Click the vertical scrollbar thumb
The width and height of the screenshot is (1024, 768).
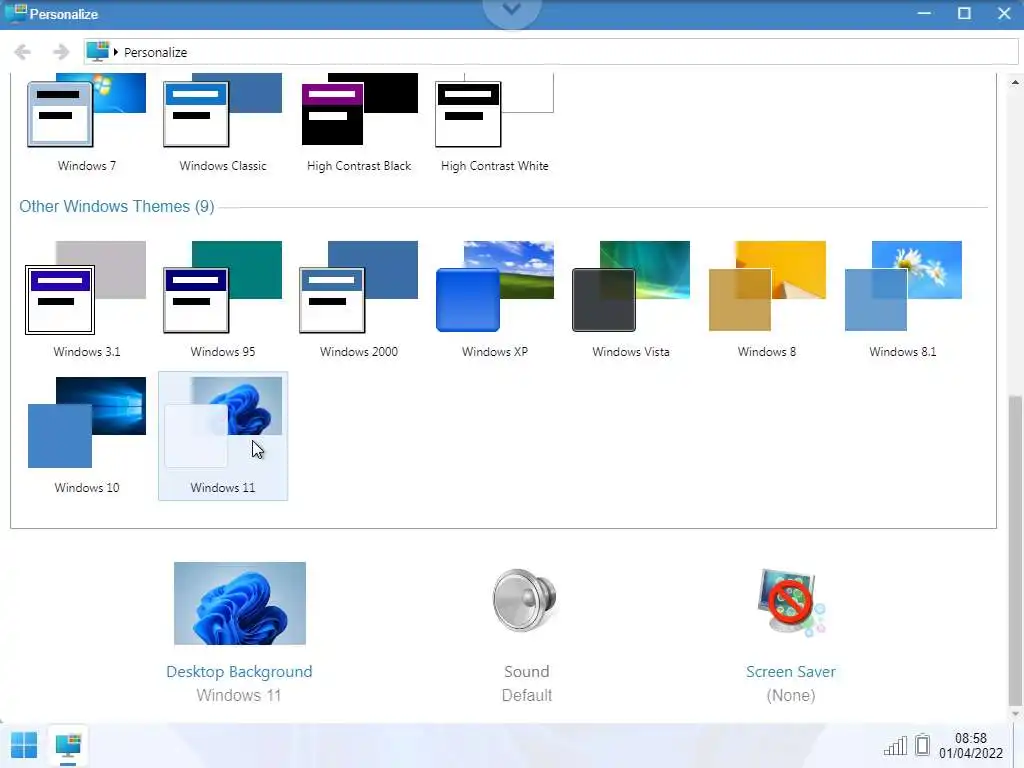[x=1015, y=550]
